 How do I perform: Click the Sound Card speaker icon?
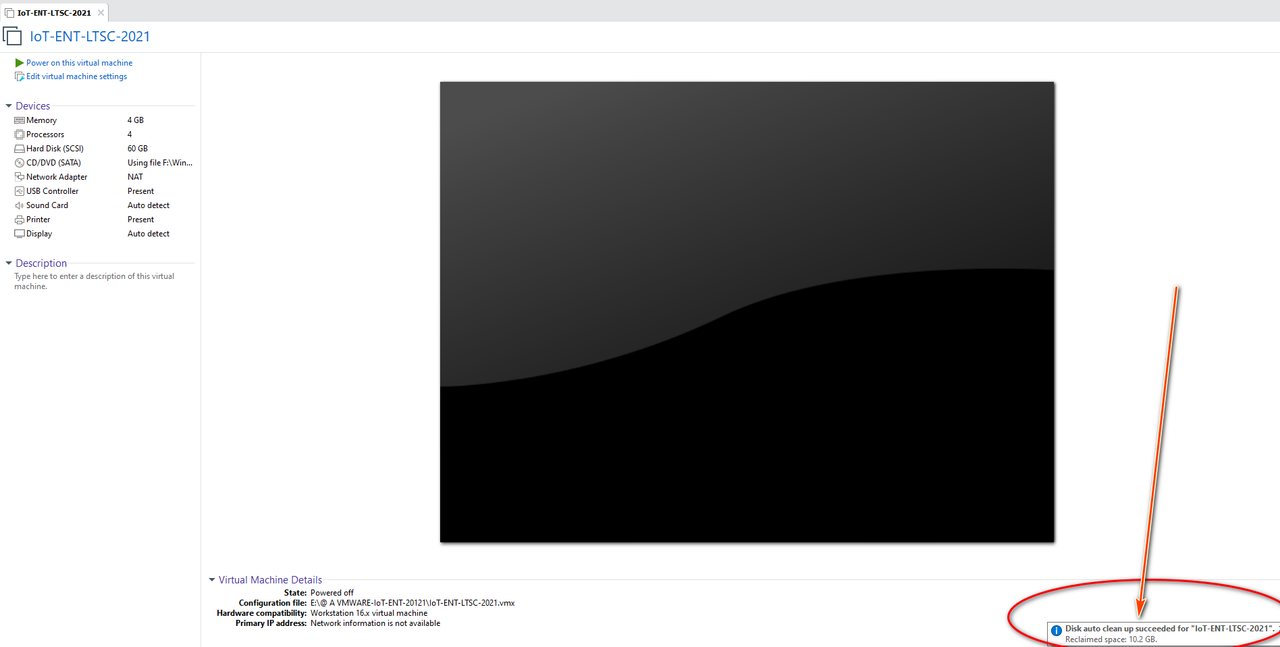tap(19, 205)
